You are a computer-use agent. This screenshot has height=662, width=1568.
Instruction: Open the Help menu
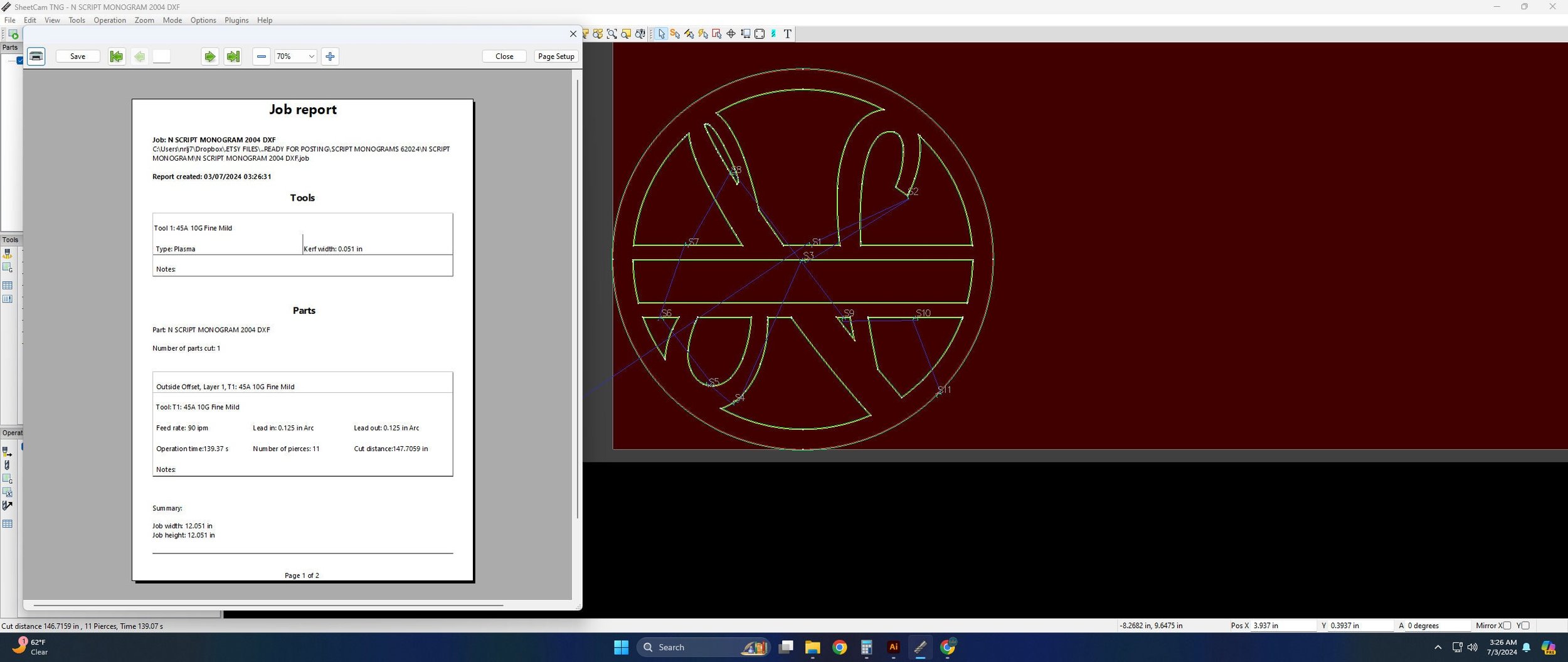click(265, 20)
